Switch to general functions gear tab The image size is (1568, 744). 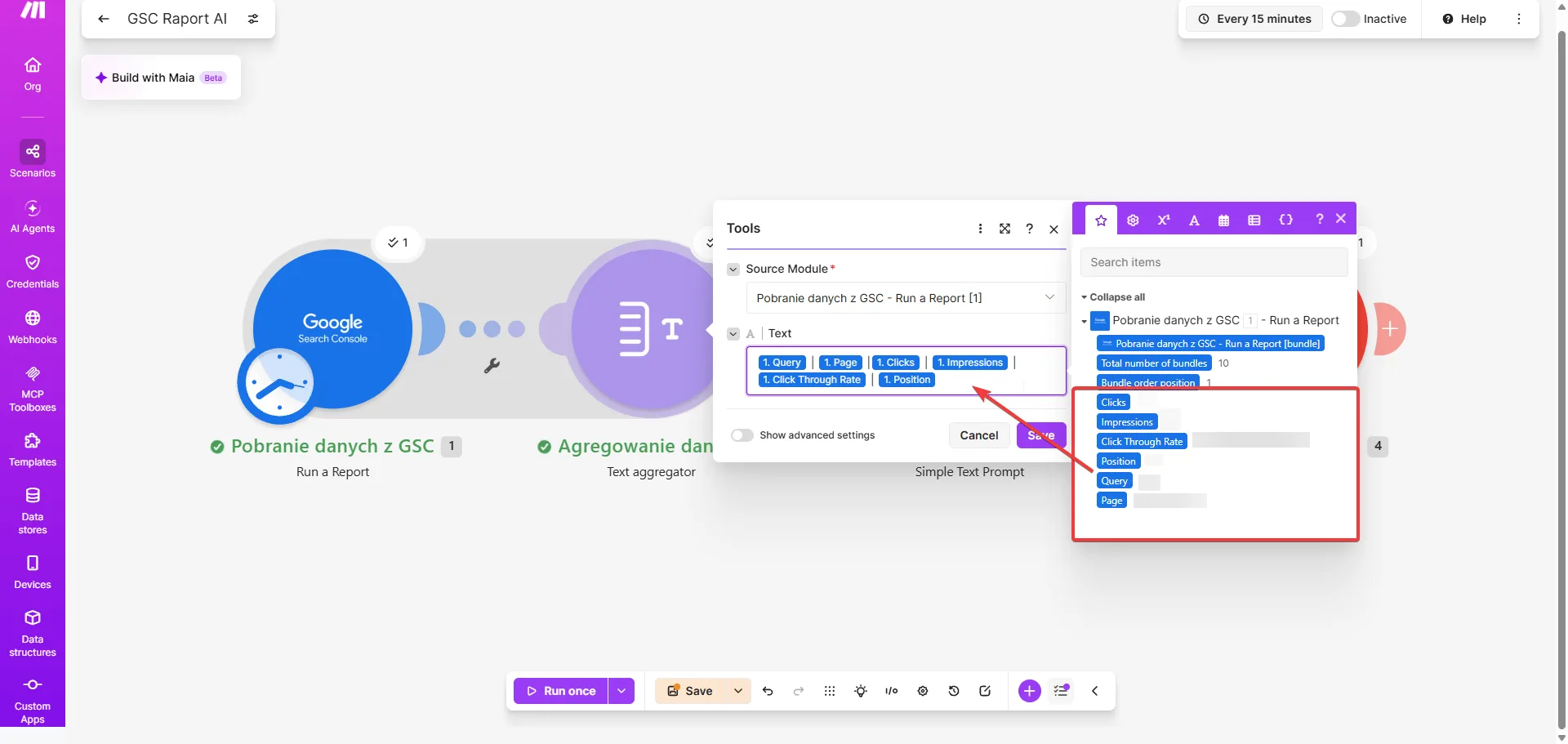[x=1133, y=220]
